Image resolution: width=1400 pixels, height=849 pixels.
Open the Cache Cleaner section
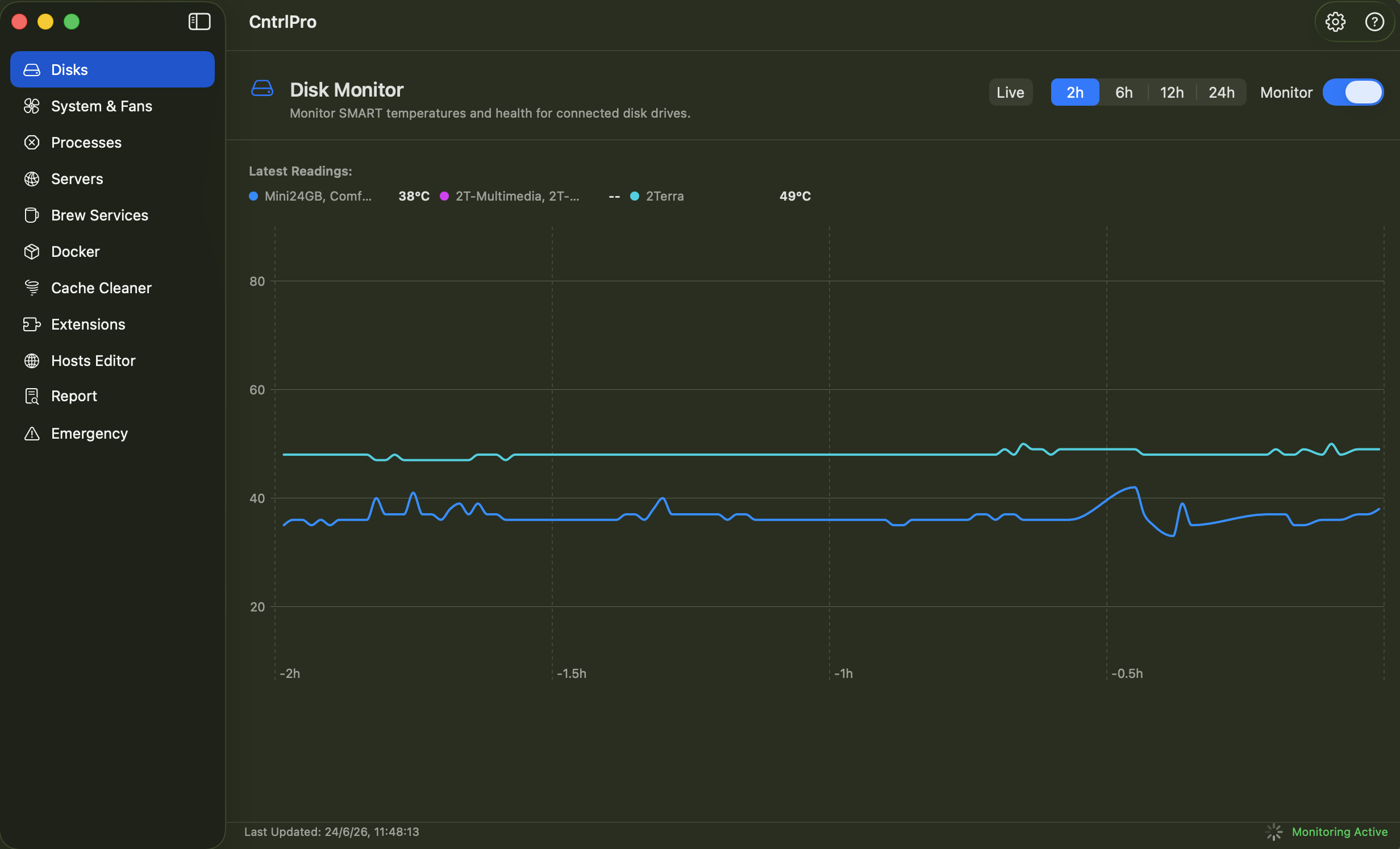click(x=113, y=288)
